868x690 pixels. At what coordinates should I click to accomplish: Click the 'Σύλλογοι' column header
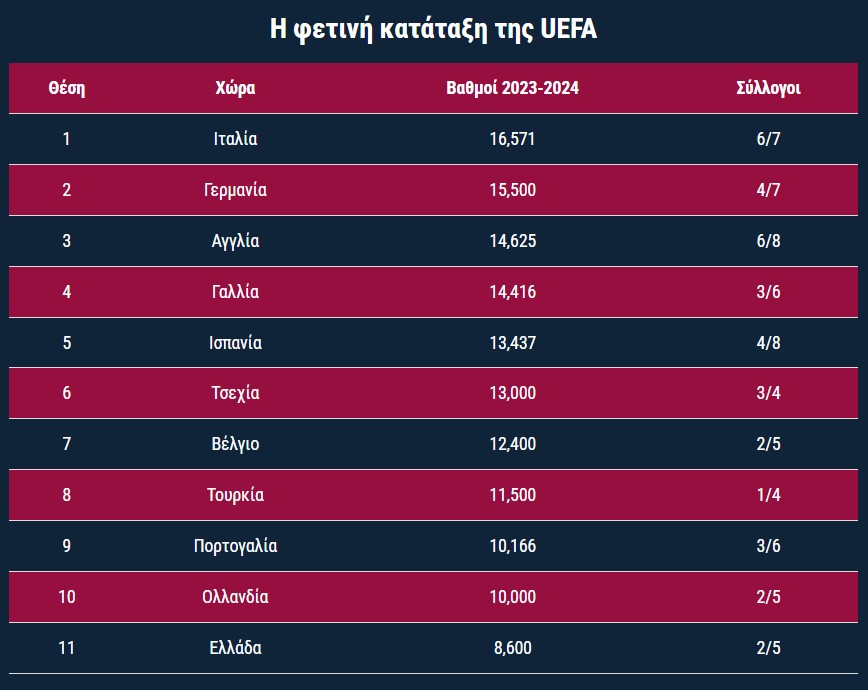point(768,87)
